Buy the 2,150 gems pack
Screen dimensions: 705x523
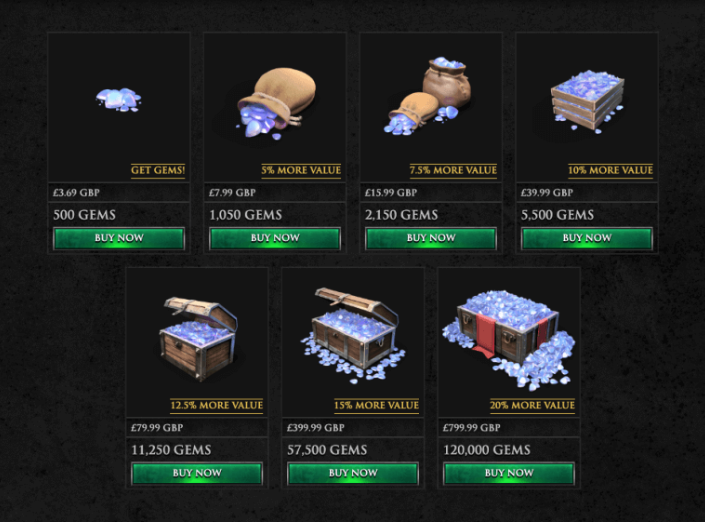coord(431,238)
